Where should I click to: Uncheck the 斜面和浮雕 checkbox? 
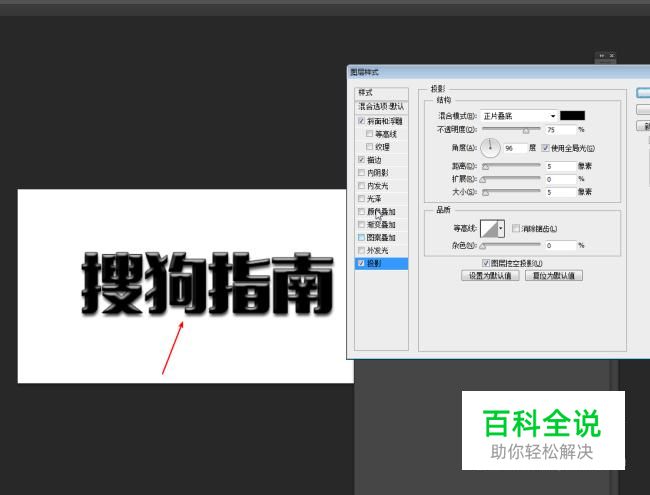point(361,121)
